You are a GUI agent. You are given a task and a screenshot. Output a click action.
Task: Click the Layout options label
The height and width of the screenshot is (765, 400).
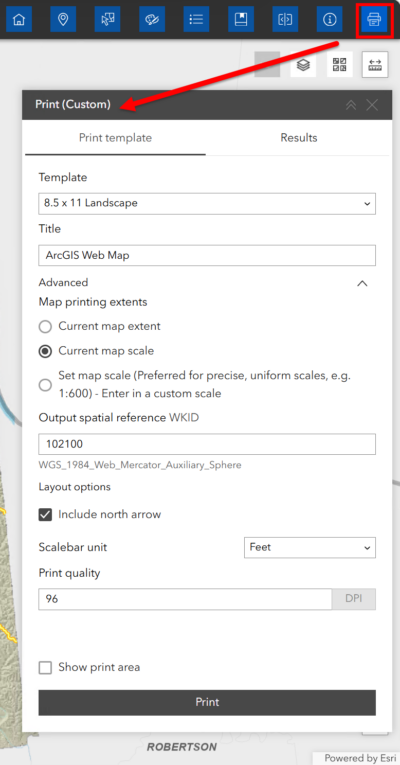[75, 487]
